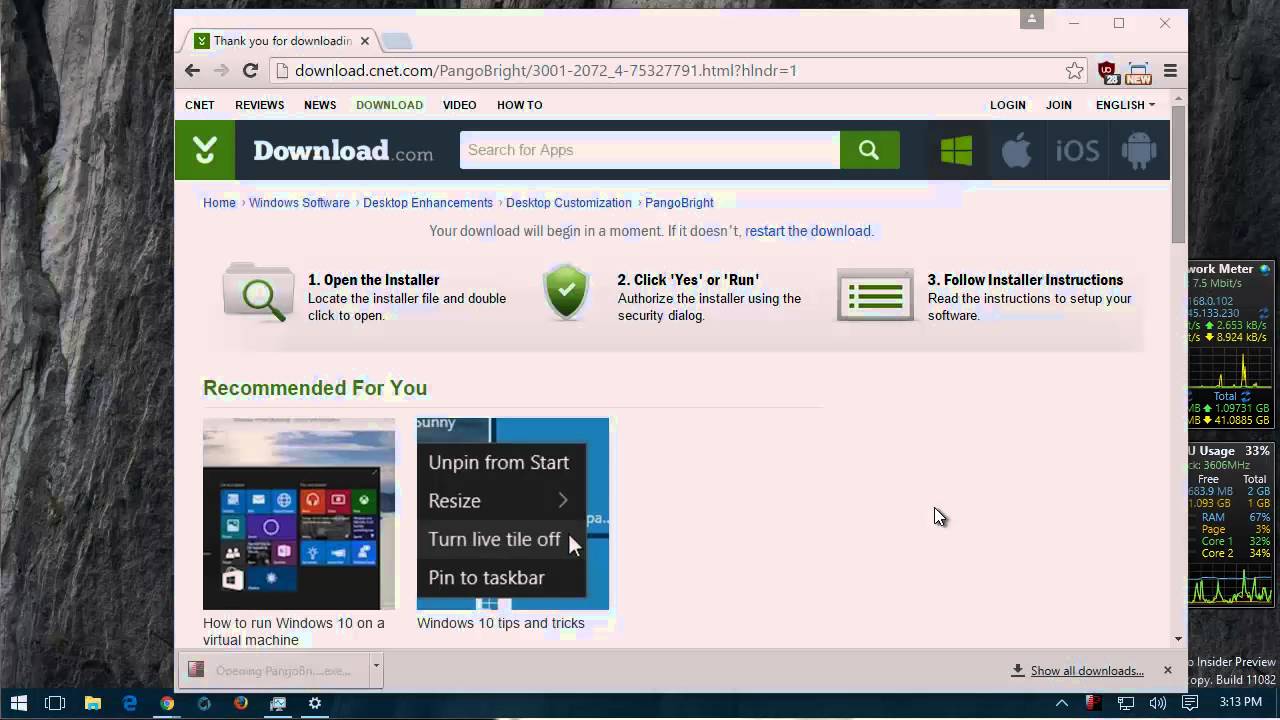1280x720 pixels.
Task: Close the downloads bar with the X
Action: point(1167,670)
